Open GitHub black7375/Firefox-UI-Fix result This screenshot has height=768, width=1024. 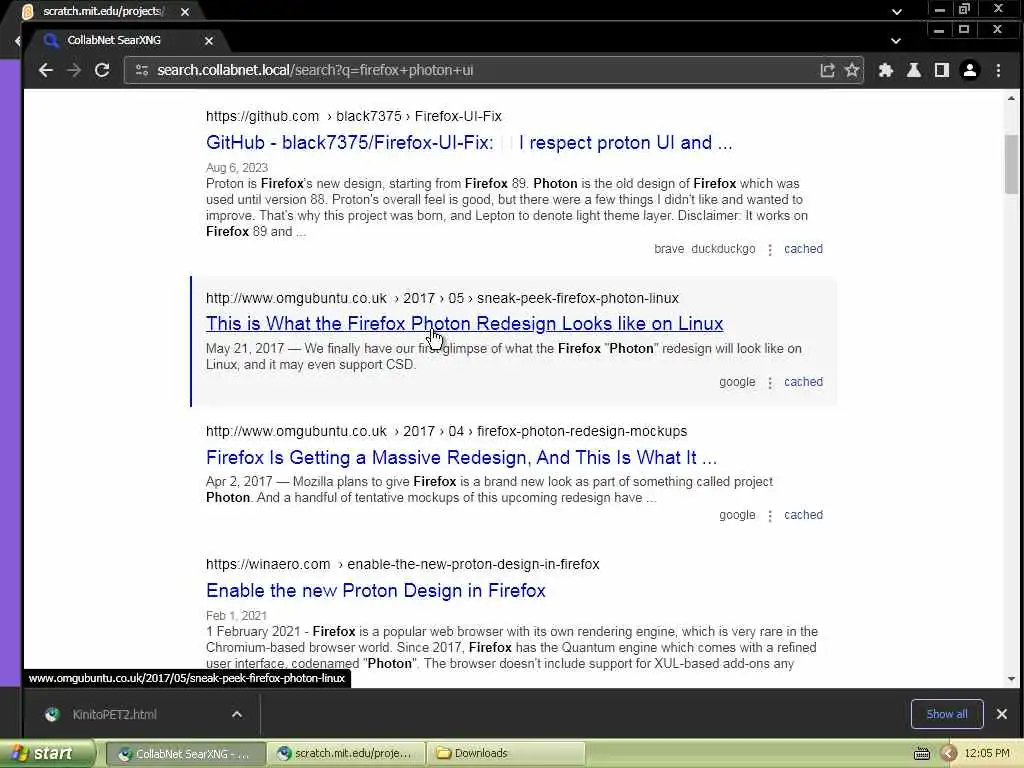point(469,142)
